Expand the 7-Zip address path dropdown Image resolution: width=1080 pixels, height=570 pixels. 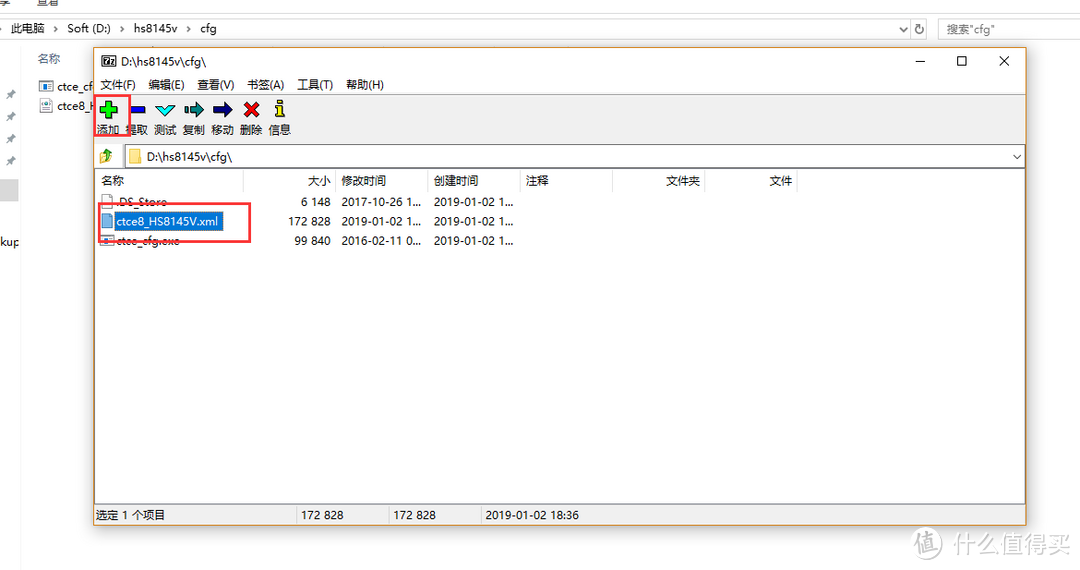1017,157
